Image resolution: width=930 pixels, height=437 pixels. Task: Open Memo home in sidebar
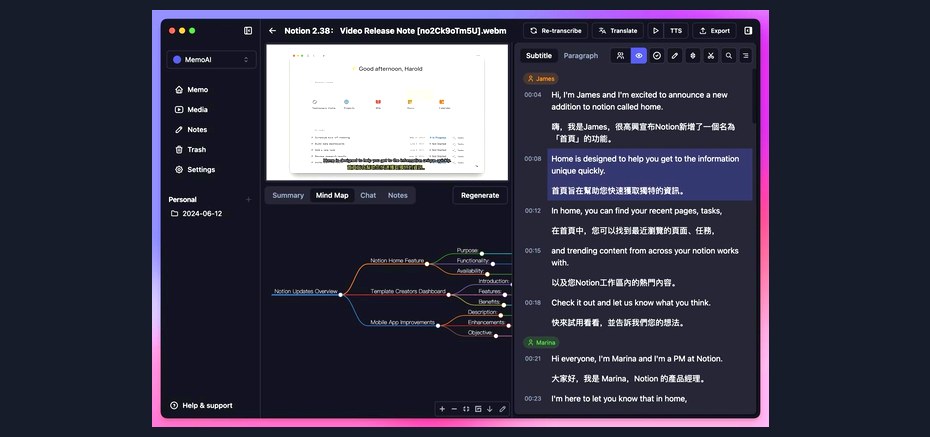(x=192, y=90)
